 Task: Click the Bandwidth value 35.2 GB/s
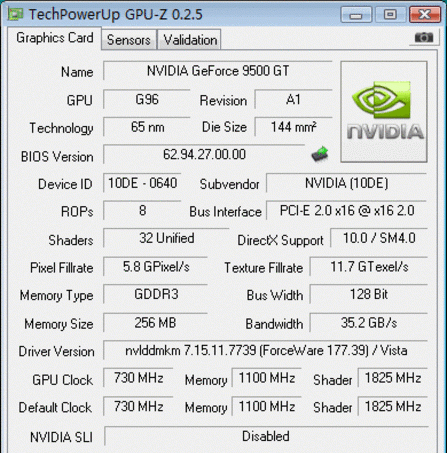[369, 322]
